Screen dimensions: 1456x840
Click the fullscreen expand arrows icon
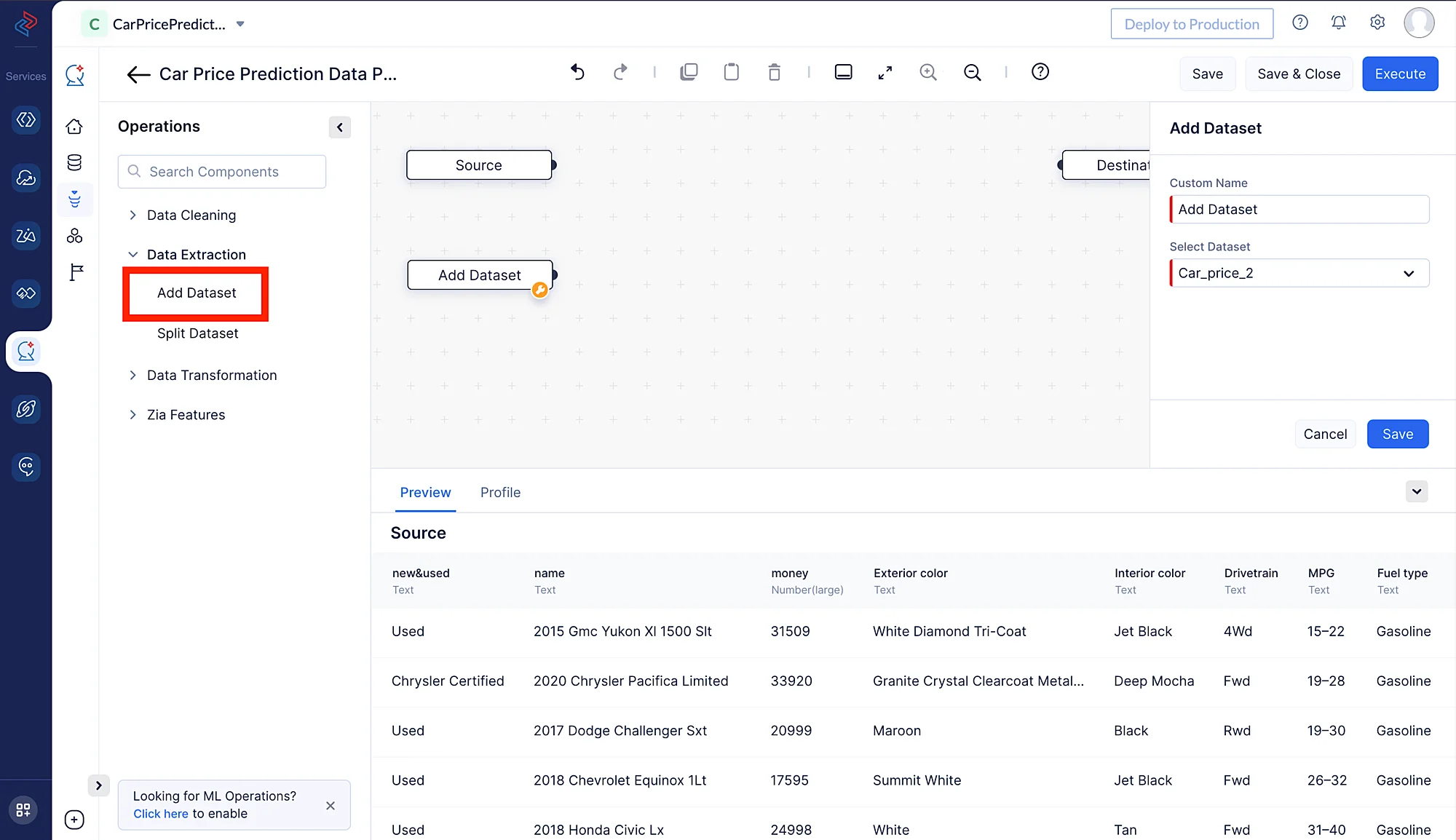(x=885, y=72)
